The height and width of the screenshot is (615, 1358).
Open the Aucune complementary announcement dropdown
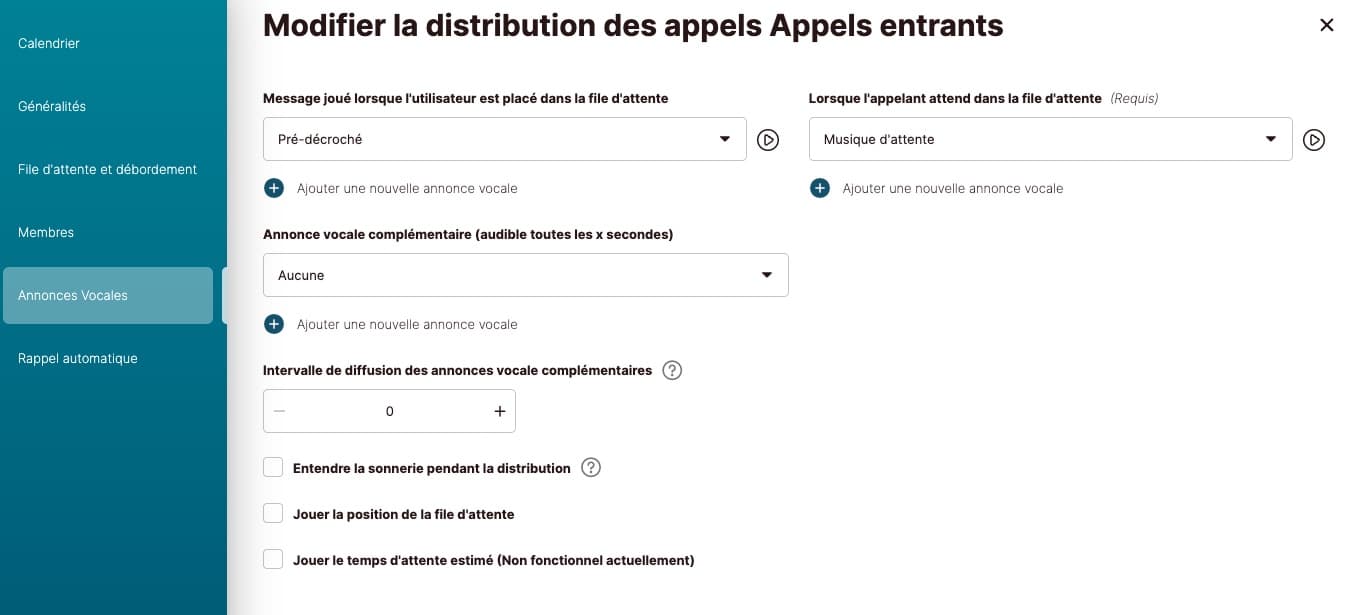click(x=525, y=275)
